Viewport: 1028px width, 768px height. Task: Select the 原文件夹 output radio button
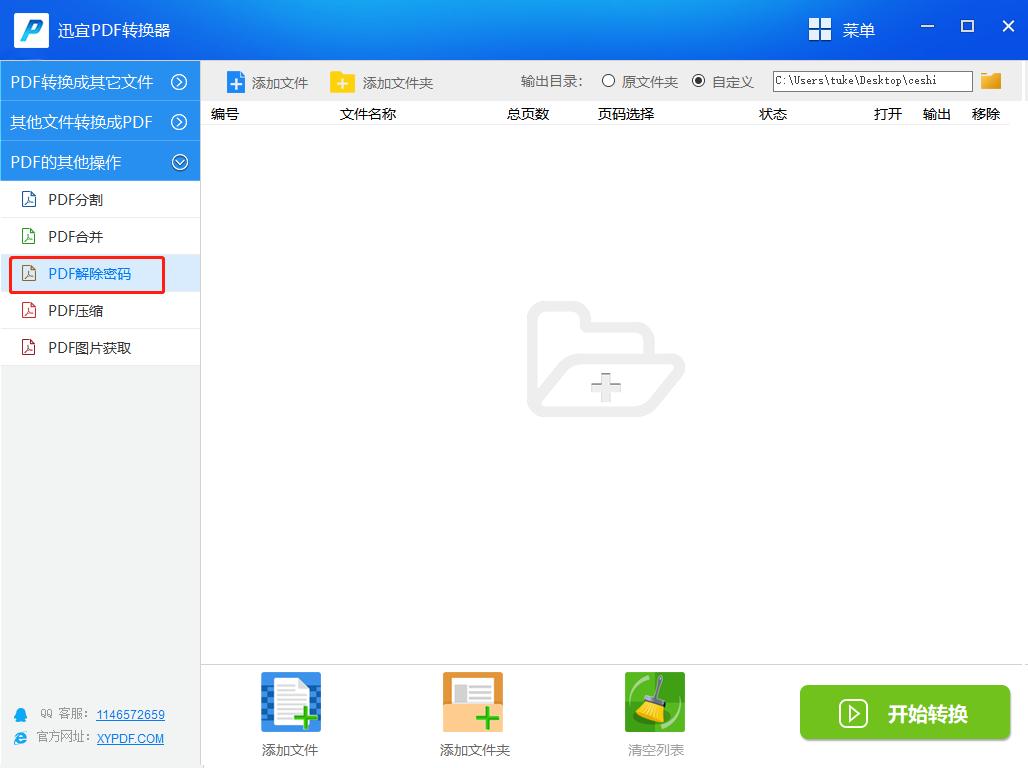pos(607,81)
